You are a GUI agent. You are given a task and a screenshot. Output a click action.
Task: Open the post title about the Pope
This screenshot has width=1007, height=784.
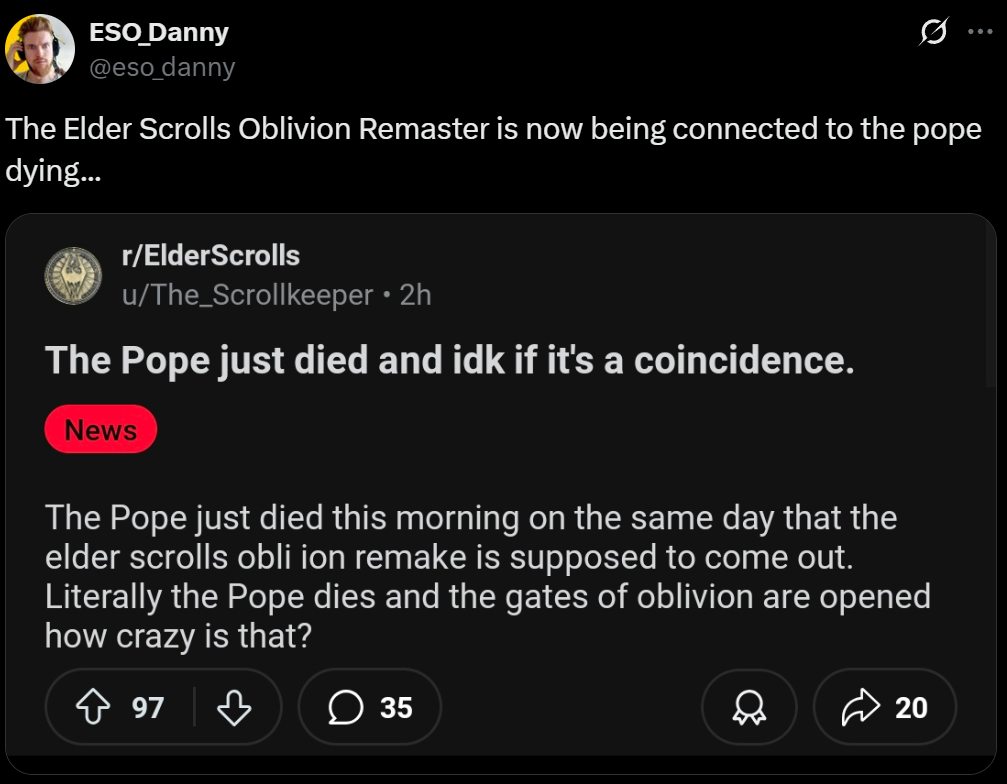(x=450, y=360)
